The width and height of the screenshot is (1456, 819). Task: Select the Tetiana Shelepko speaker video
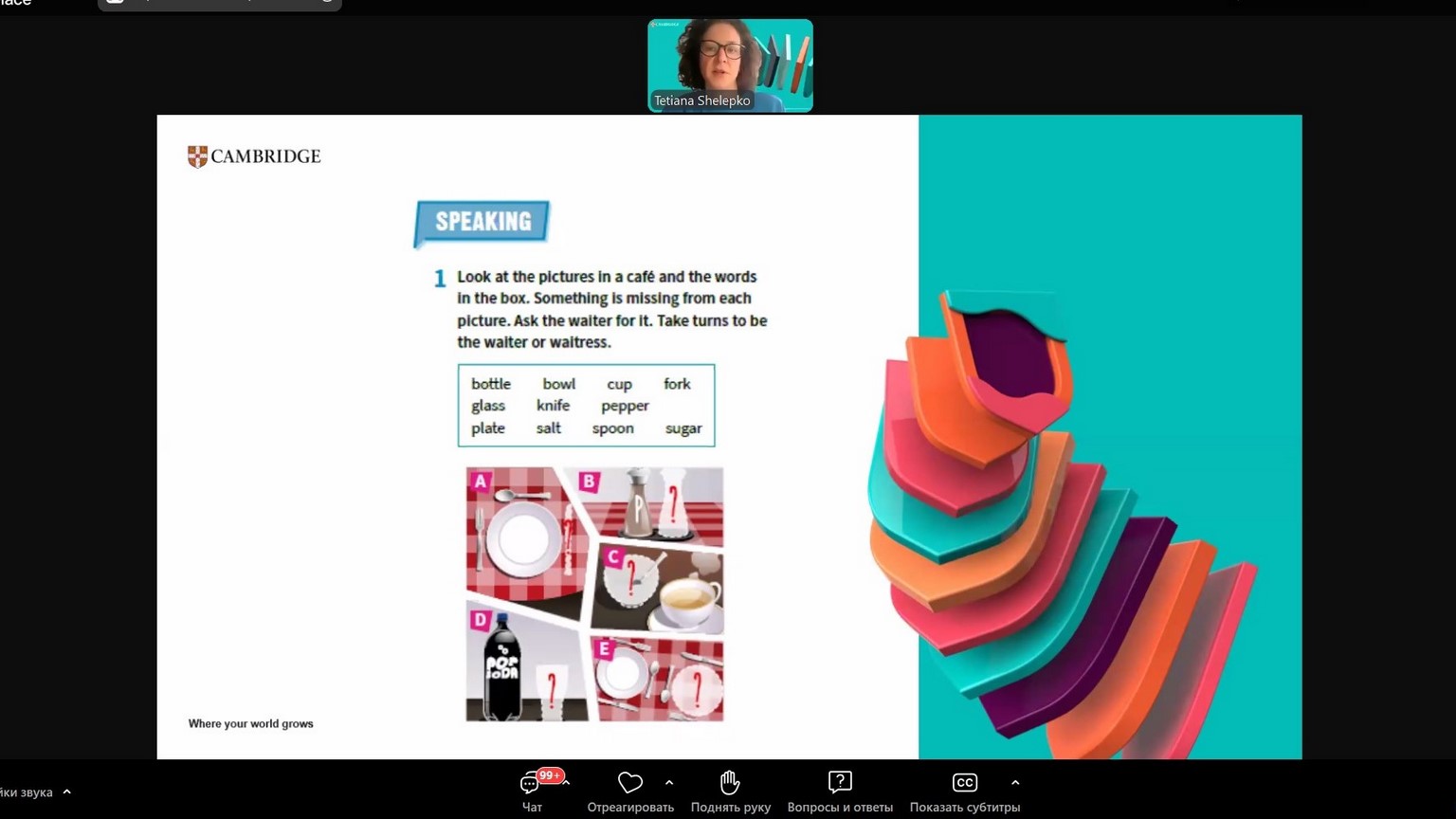pyautogui.click(x=730, y=57)
